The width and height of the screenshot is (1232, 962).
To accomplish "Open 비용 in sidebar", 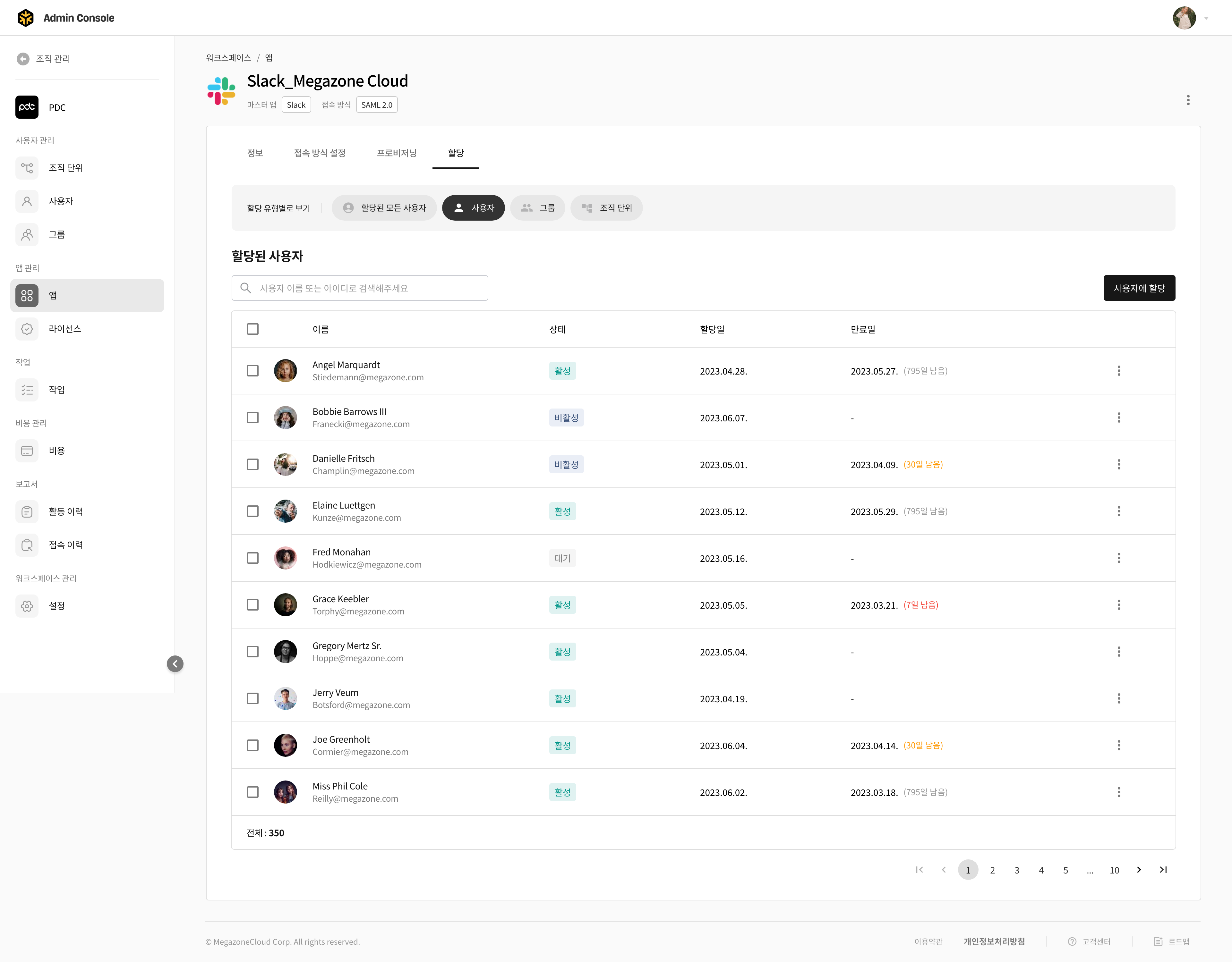I will pos(87,451).
